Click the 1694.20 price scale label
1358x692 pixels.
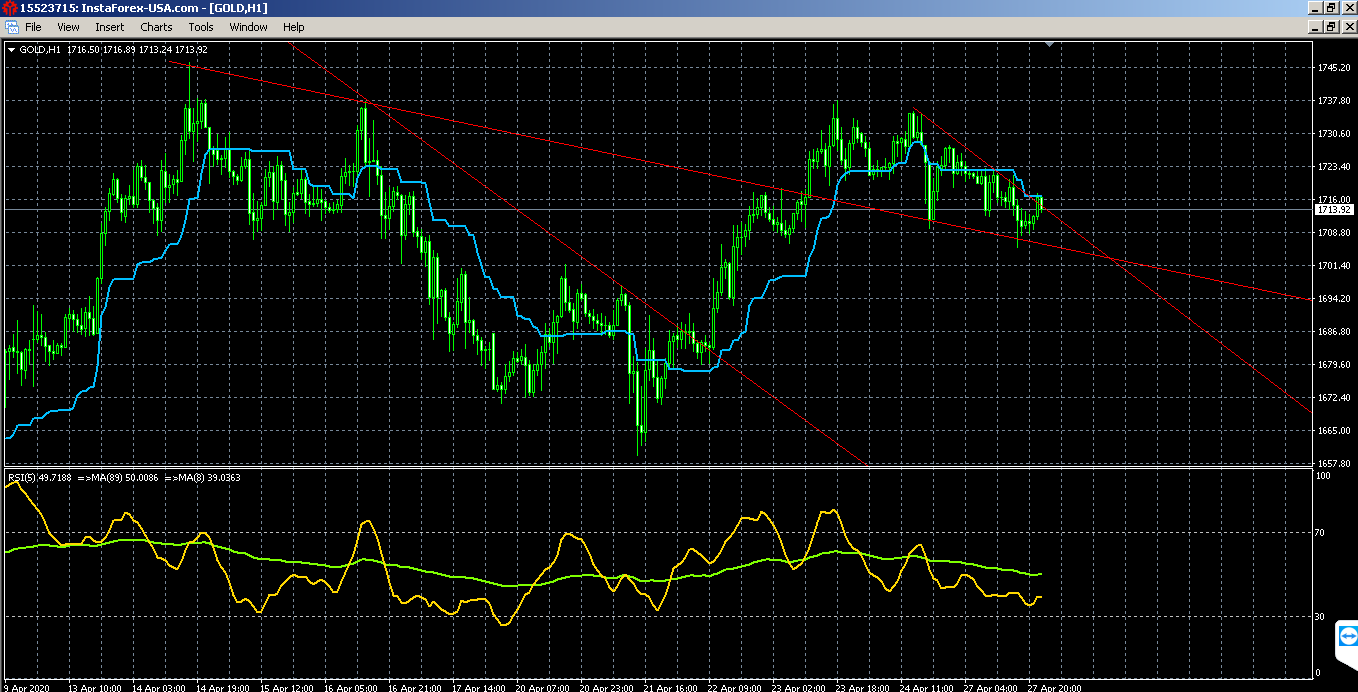point(1334,299)
